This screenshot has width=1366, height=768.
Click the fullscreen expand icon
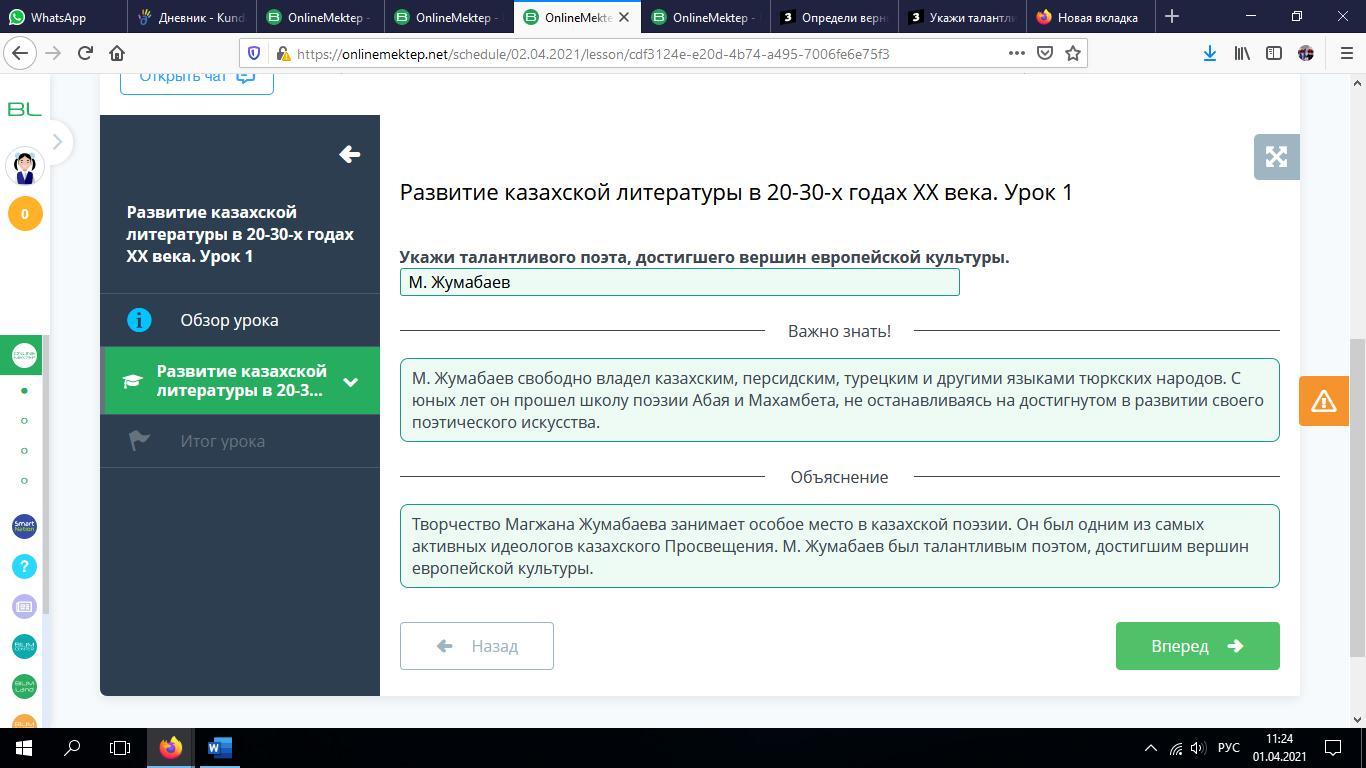[1276, 157]
